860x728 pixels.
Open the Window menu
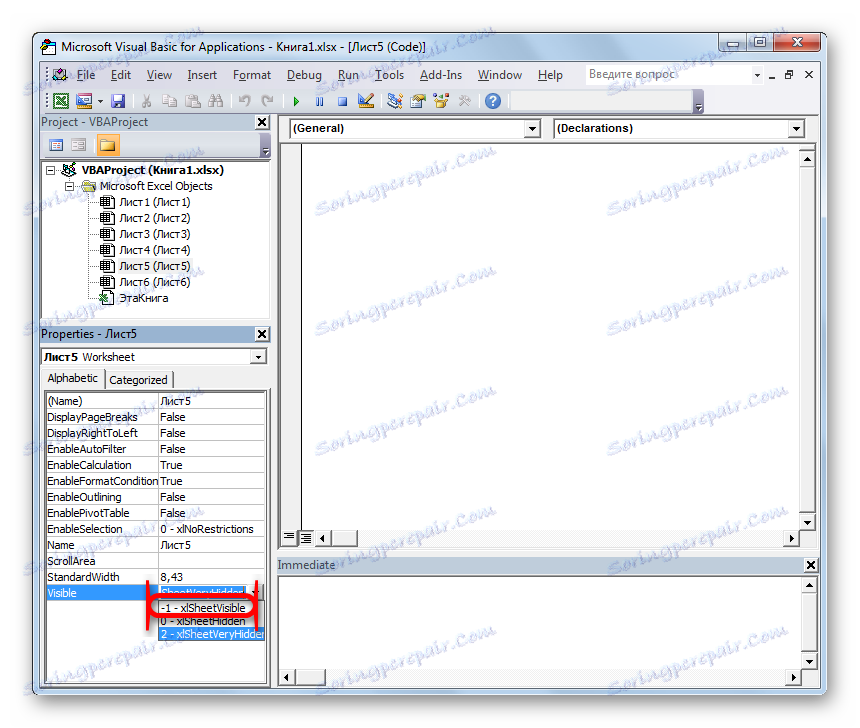pos(500,75)
